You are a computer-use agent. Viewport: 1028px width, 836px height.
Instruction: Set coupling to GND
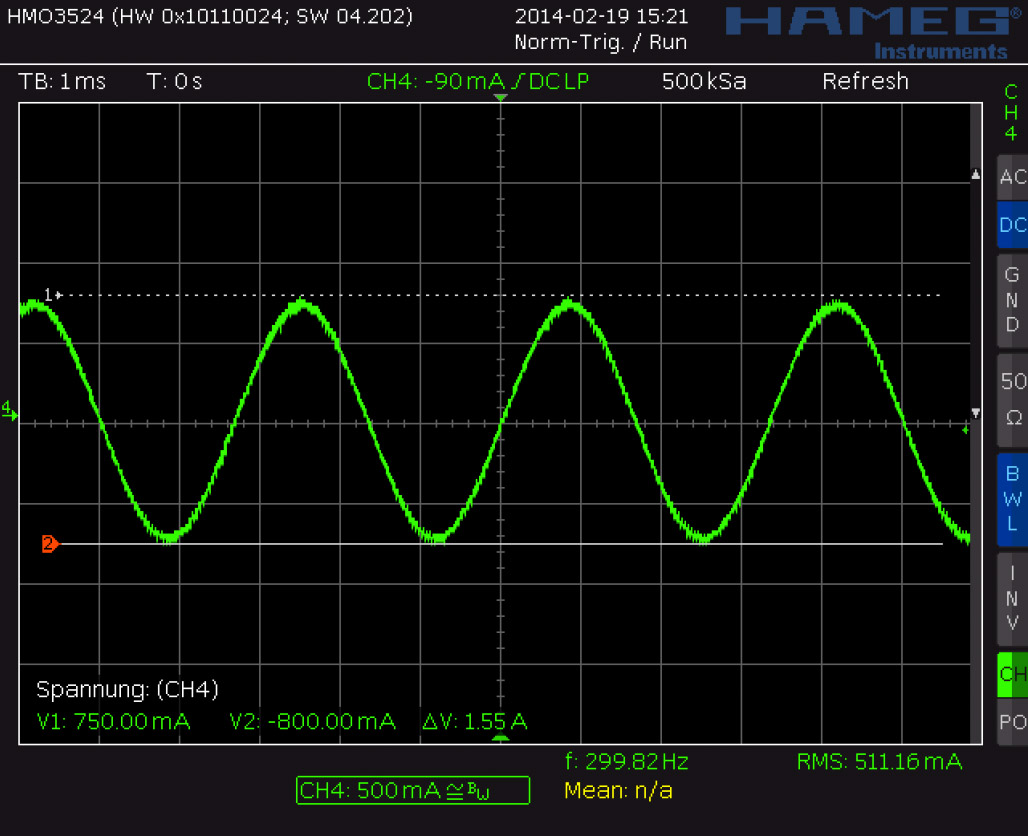point(1012,299)
